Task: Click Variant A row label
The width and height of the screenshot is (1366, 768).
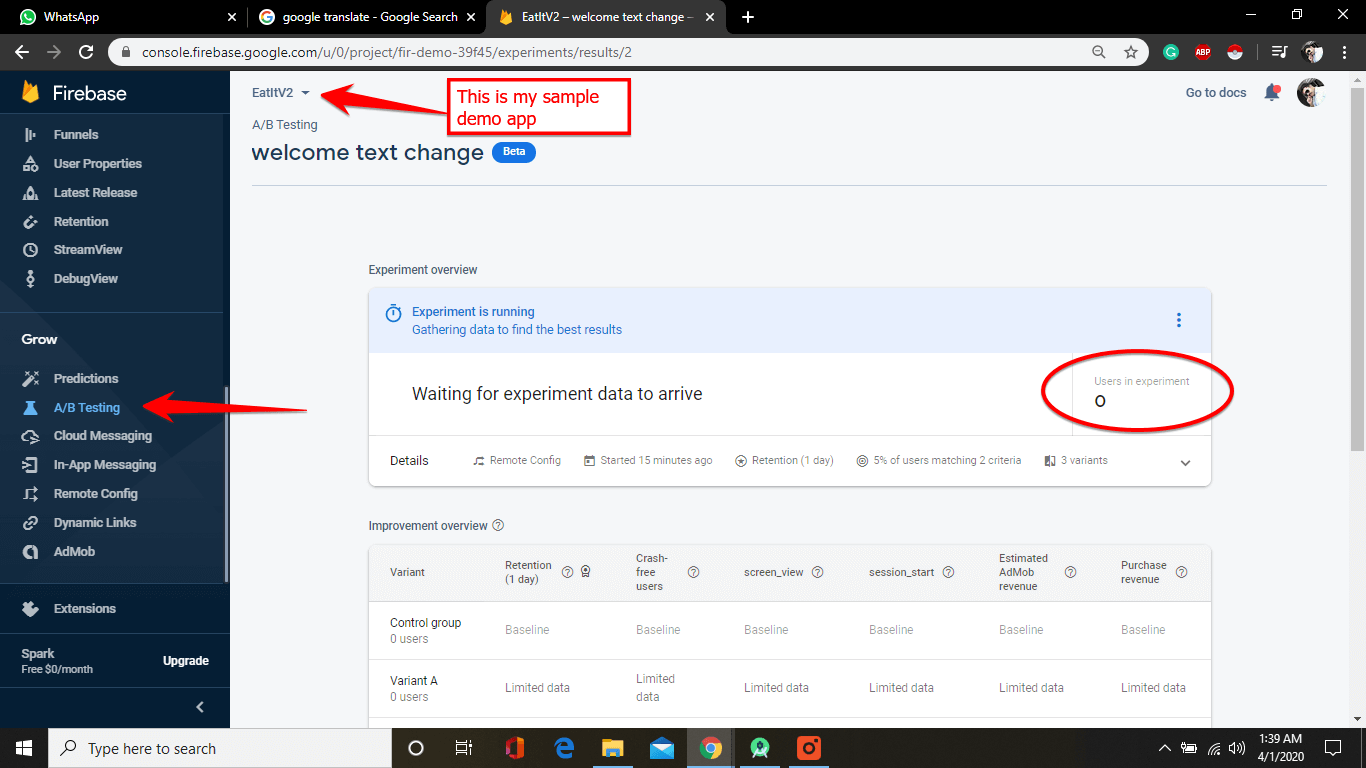Action: (x=414, y=680)
